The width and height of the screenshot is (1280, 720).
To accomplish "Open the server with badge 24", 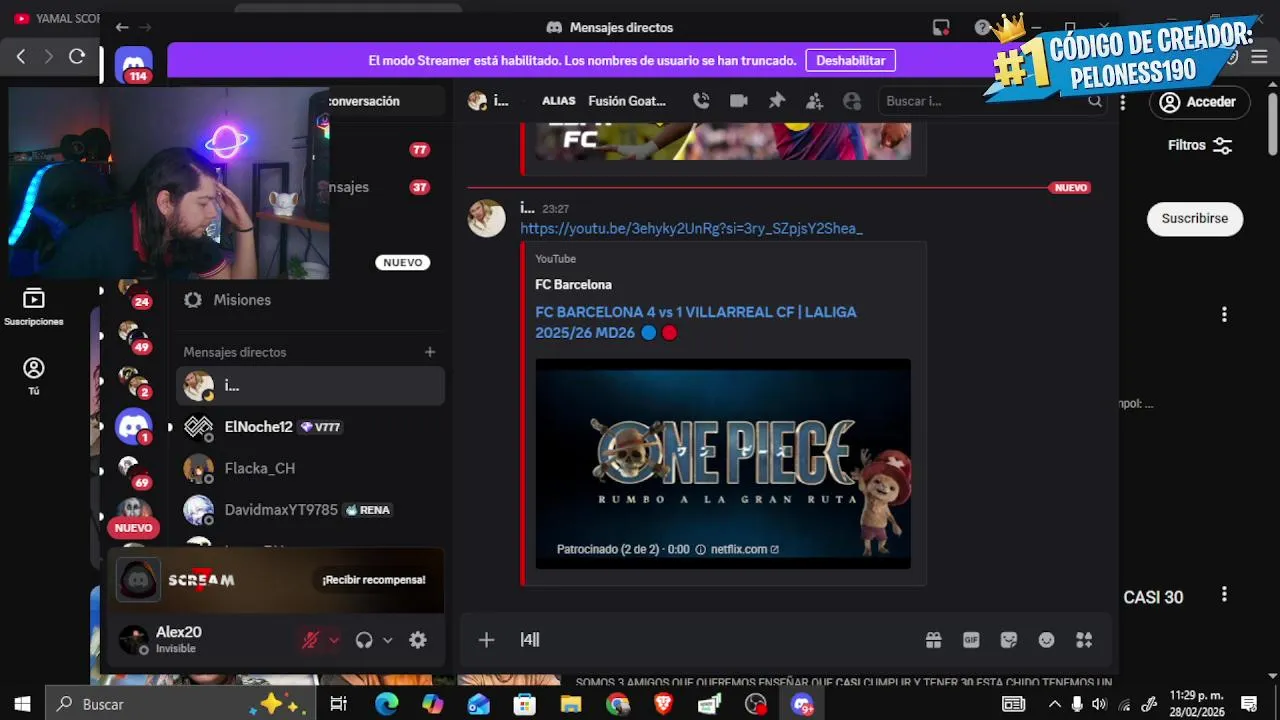I will [133, 291].
